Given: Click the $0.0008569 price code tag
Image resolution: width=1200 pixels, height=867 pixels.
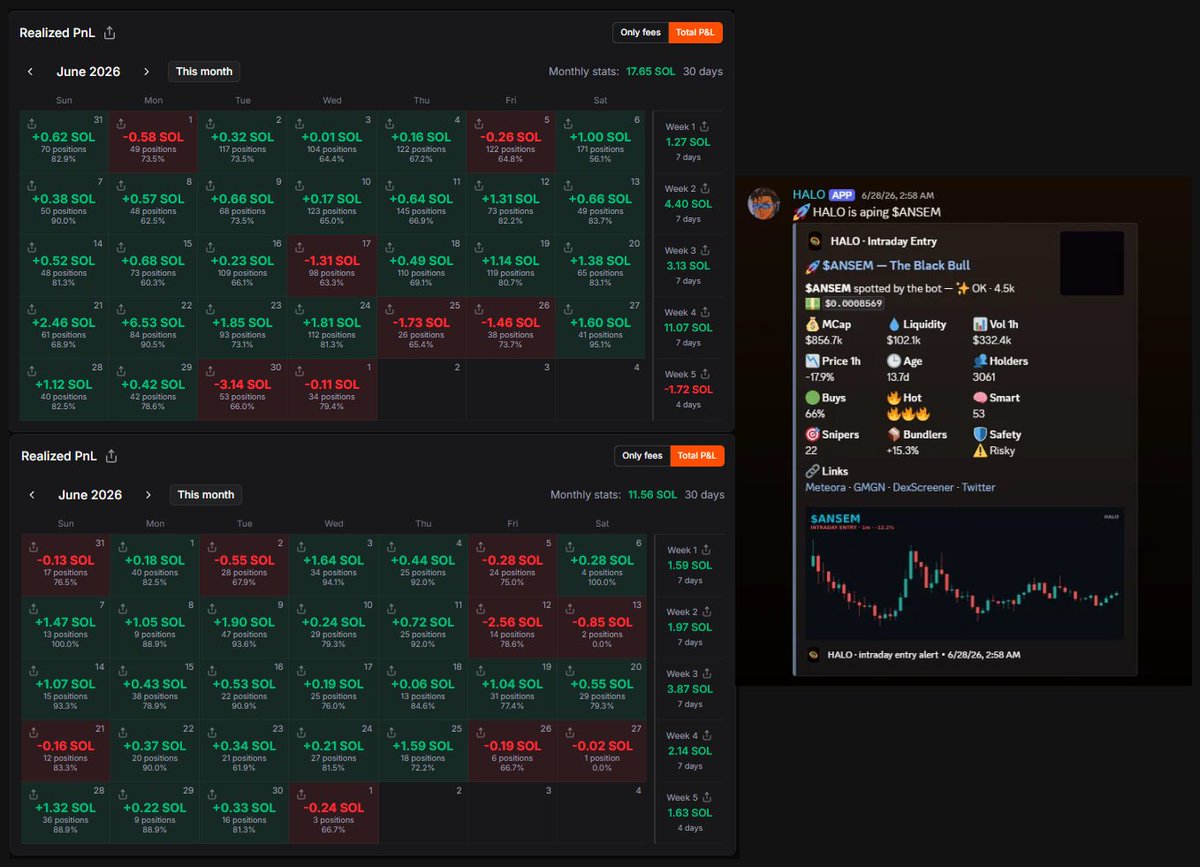Looking at the screenshot, I should click(853, 303).
